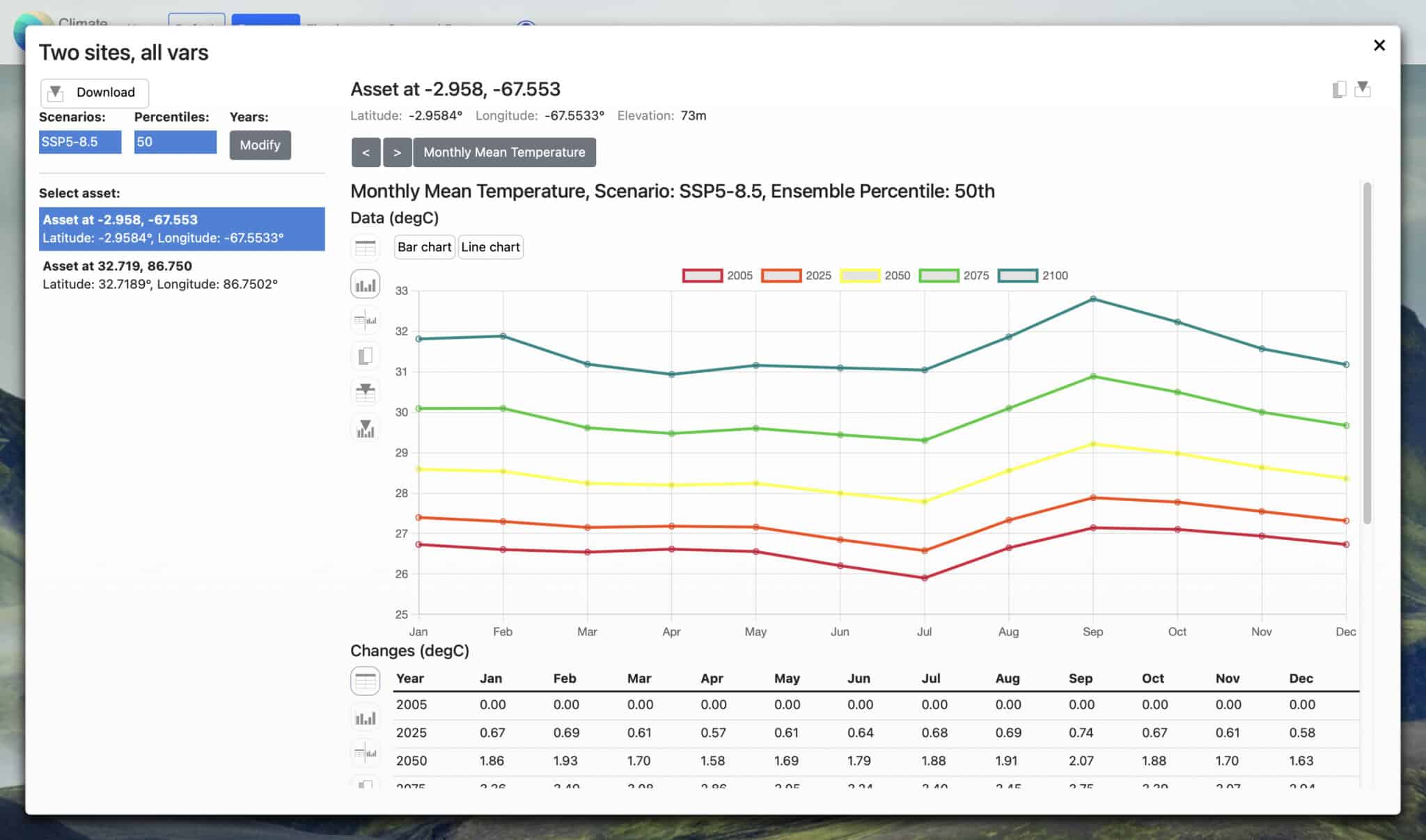
Task: Open the Monthly Mean Temperature variable tab
Action: pyautogui.click(x=504, y=152)
